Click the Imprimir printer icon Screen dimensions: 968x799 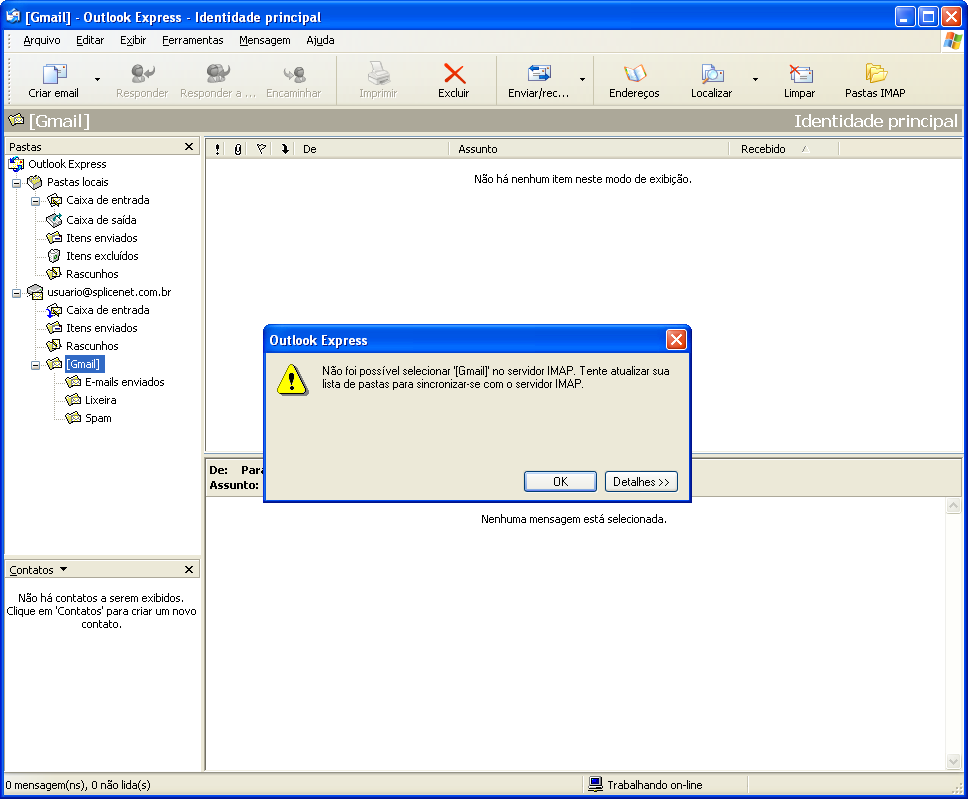point(378,74)
